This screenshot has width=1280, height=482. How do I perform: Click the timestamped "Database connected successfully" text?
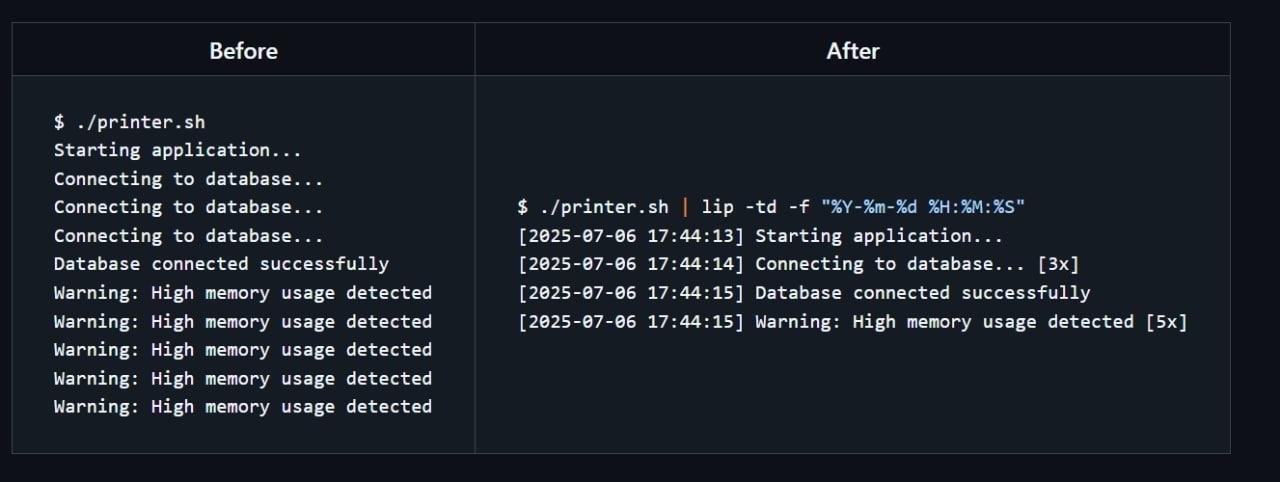pos(922,293)
